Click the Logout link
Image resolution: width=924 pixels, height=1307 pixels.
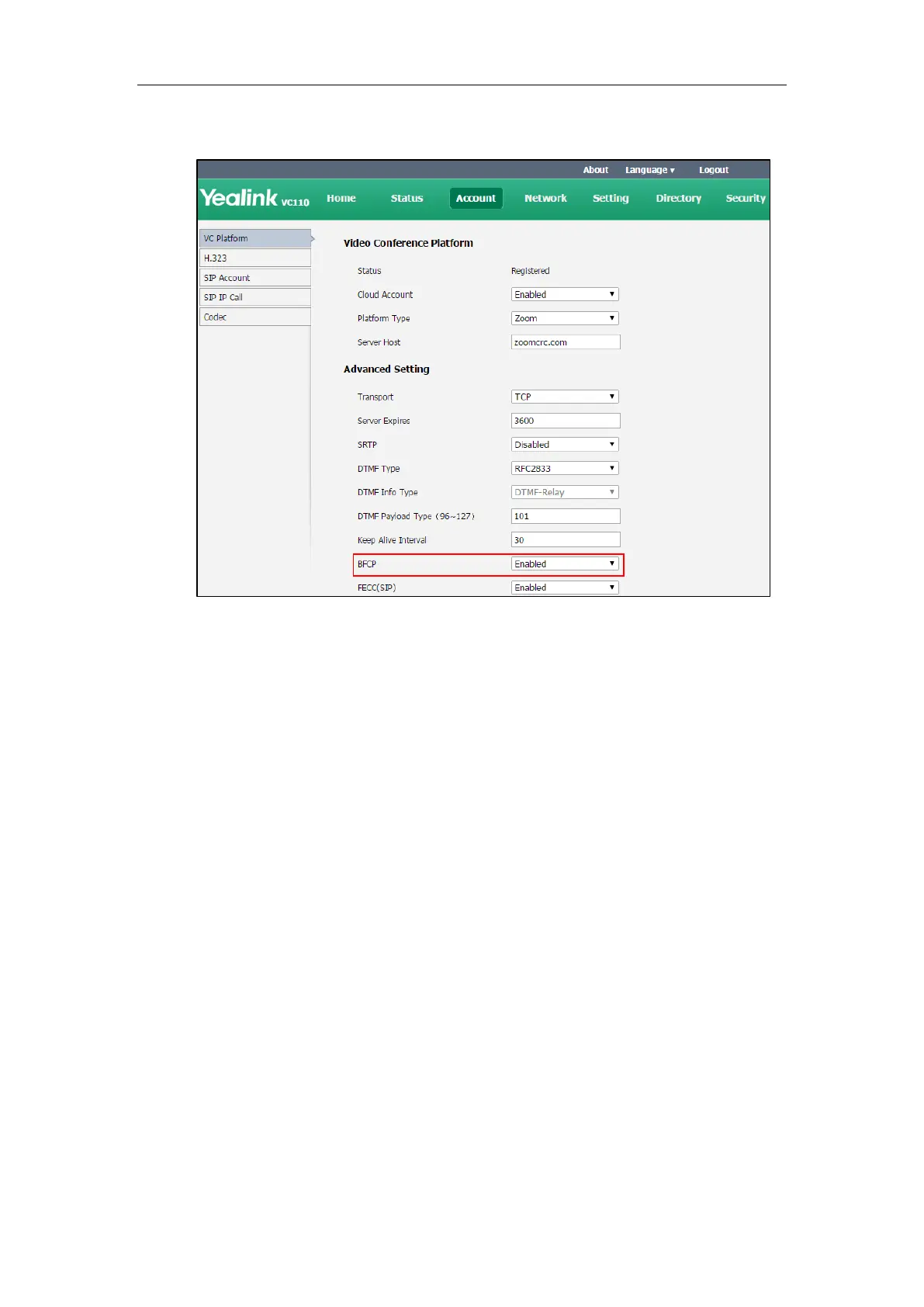(714, 170)
